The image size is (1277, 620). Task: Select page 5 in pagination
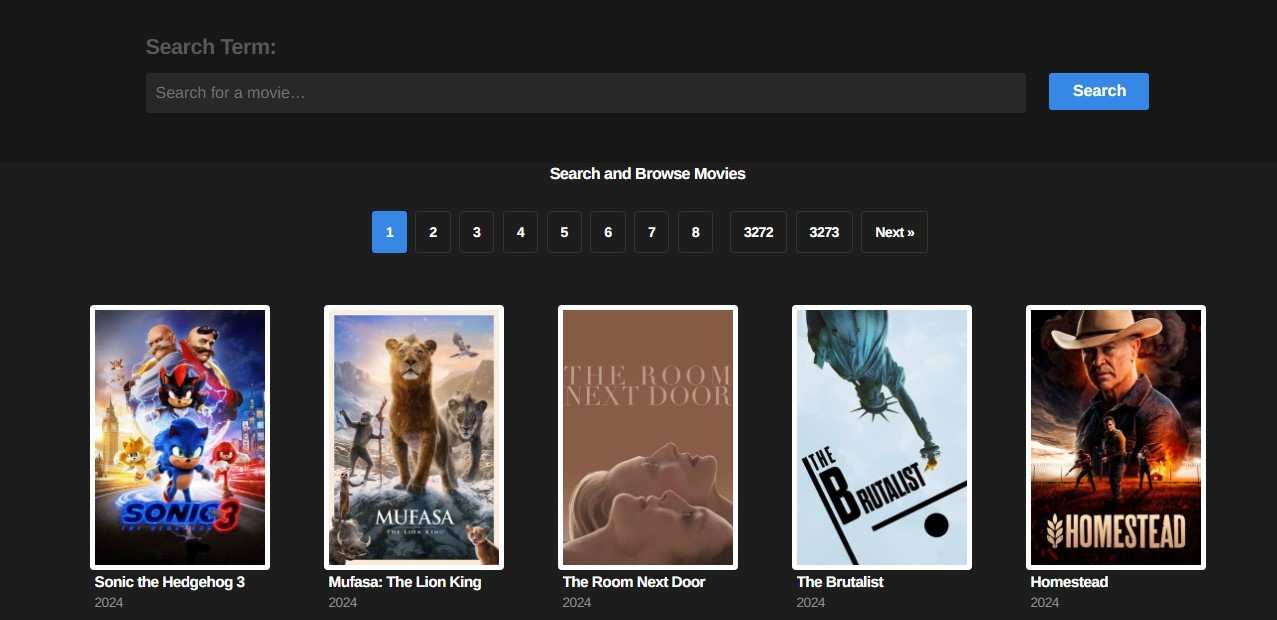click(564, 232)
